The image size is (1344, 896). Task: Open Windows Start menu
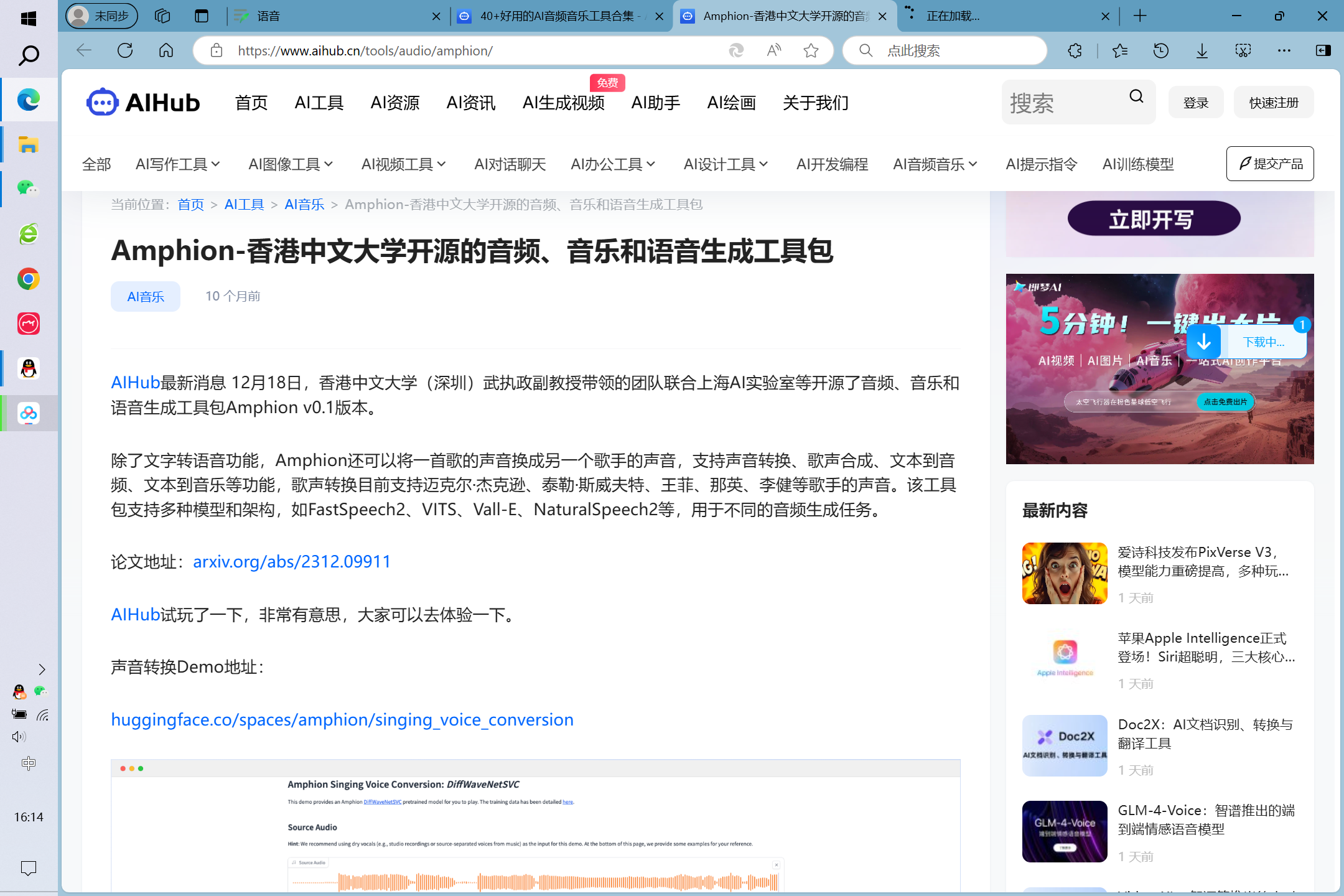(29, 18)
